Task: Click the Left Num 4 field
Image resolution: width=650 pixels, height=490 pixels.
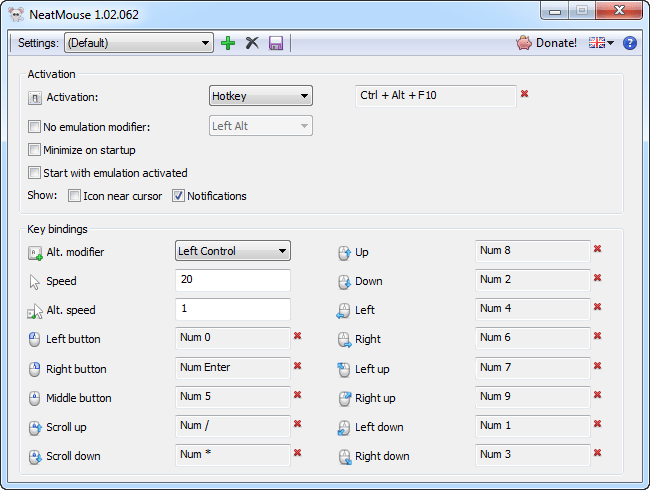Action: click(533, 309)
